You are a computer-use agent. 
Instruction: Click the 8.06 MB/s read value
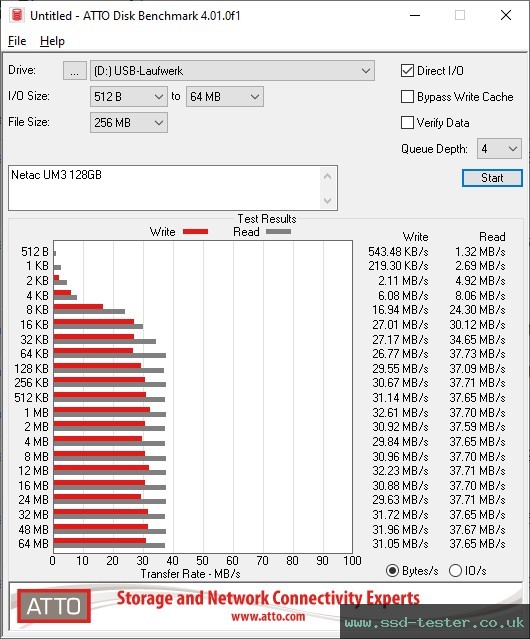[480, 295]
